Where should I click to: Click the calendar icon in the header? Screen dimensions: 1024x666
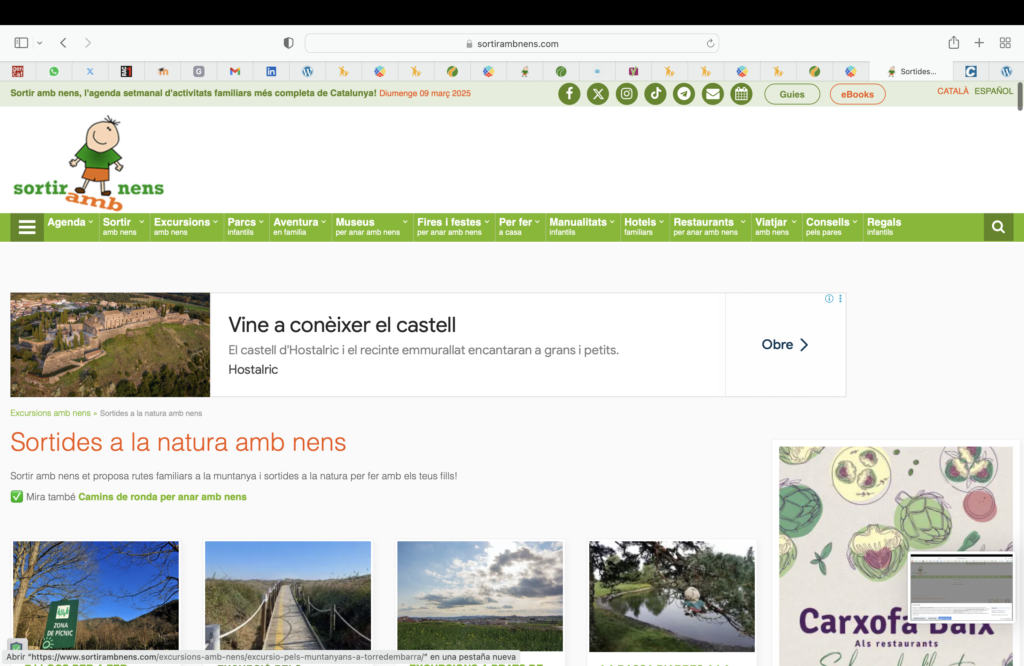[741, 94]
